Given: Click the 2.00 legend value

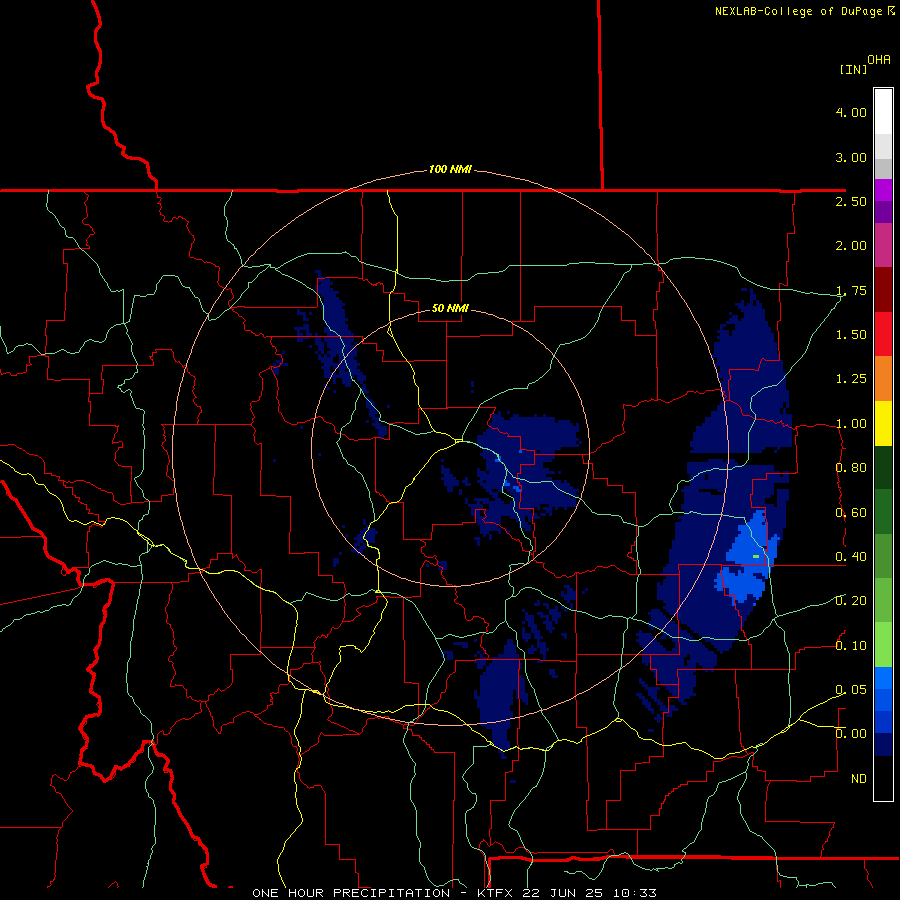Looking at the screenshot, I should (851, 246).
